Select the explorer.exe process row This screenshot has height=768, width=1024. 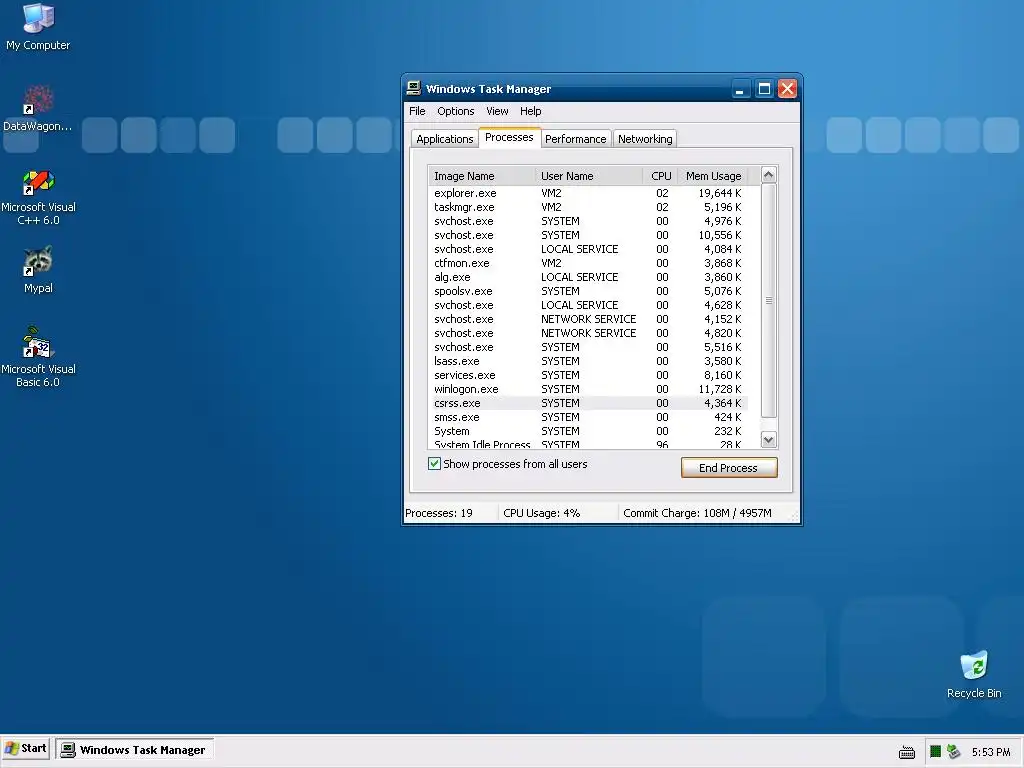[588, 193]
